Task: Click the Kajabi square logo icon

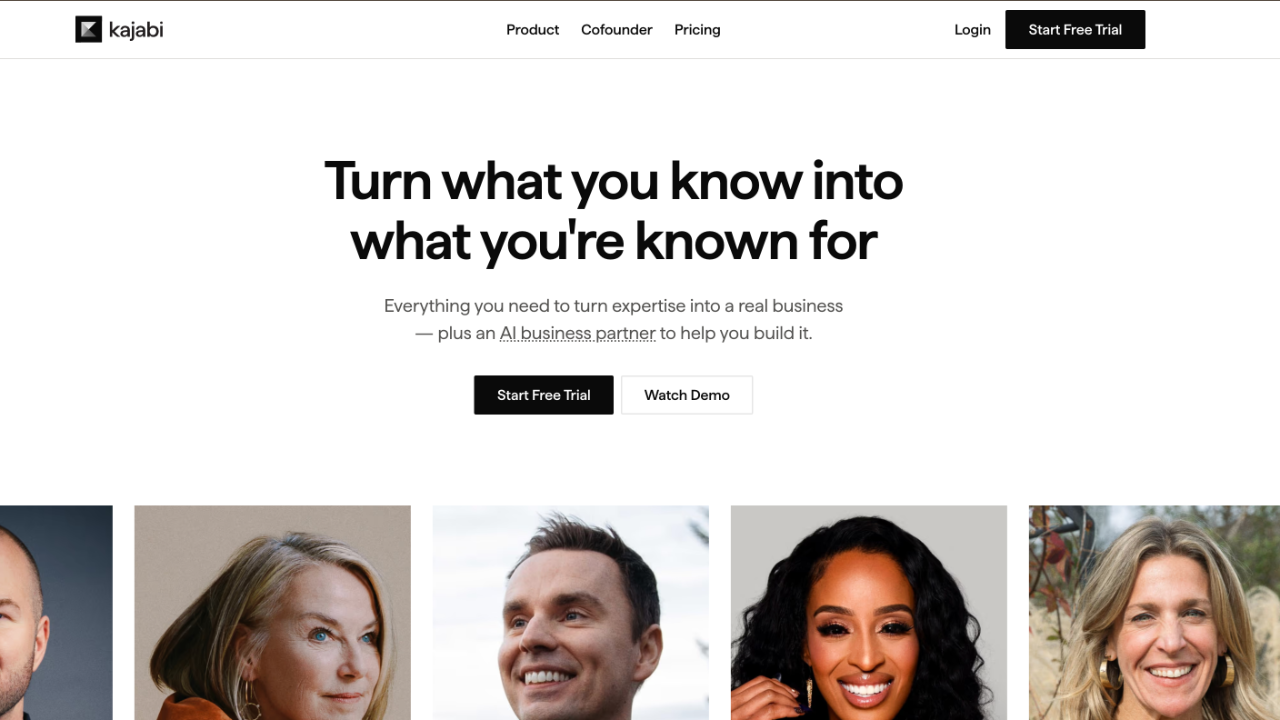Action: point(89,30)
